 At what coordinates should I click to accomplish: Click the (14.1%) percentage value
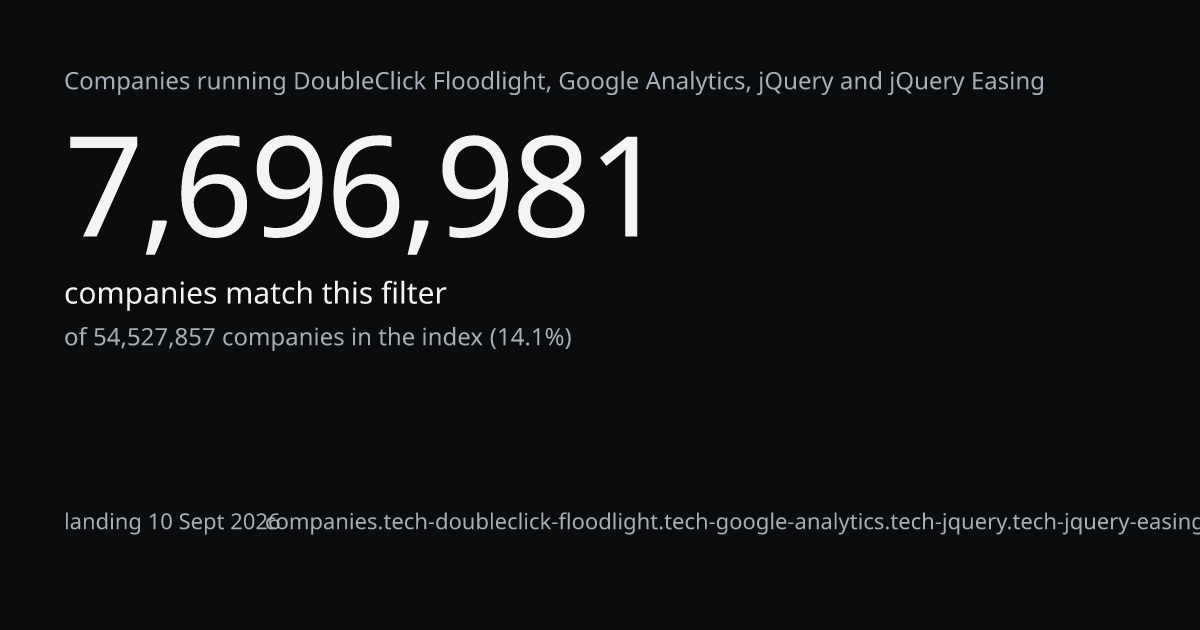(x=531, y=337)
